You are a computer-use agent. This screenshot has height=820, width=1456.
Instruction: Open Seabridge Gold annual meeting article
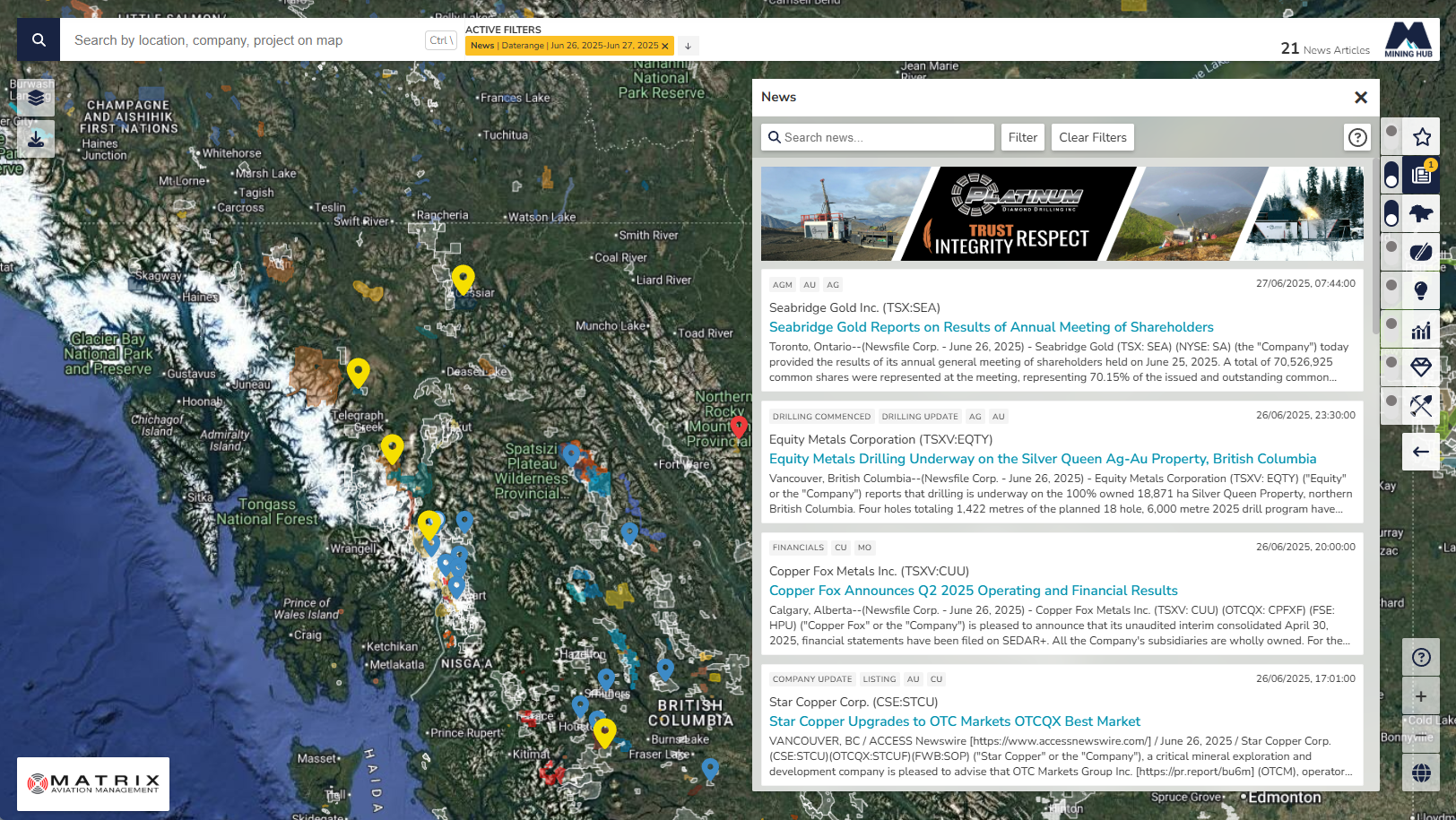point(991,327)
